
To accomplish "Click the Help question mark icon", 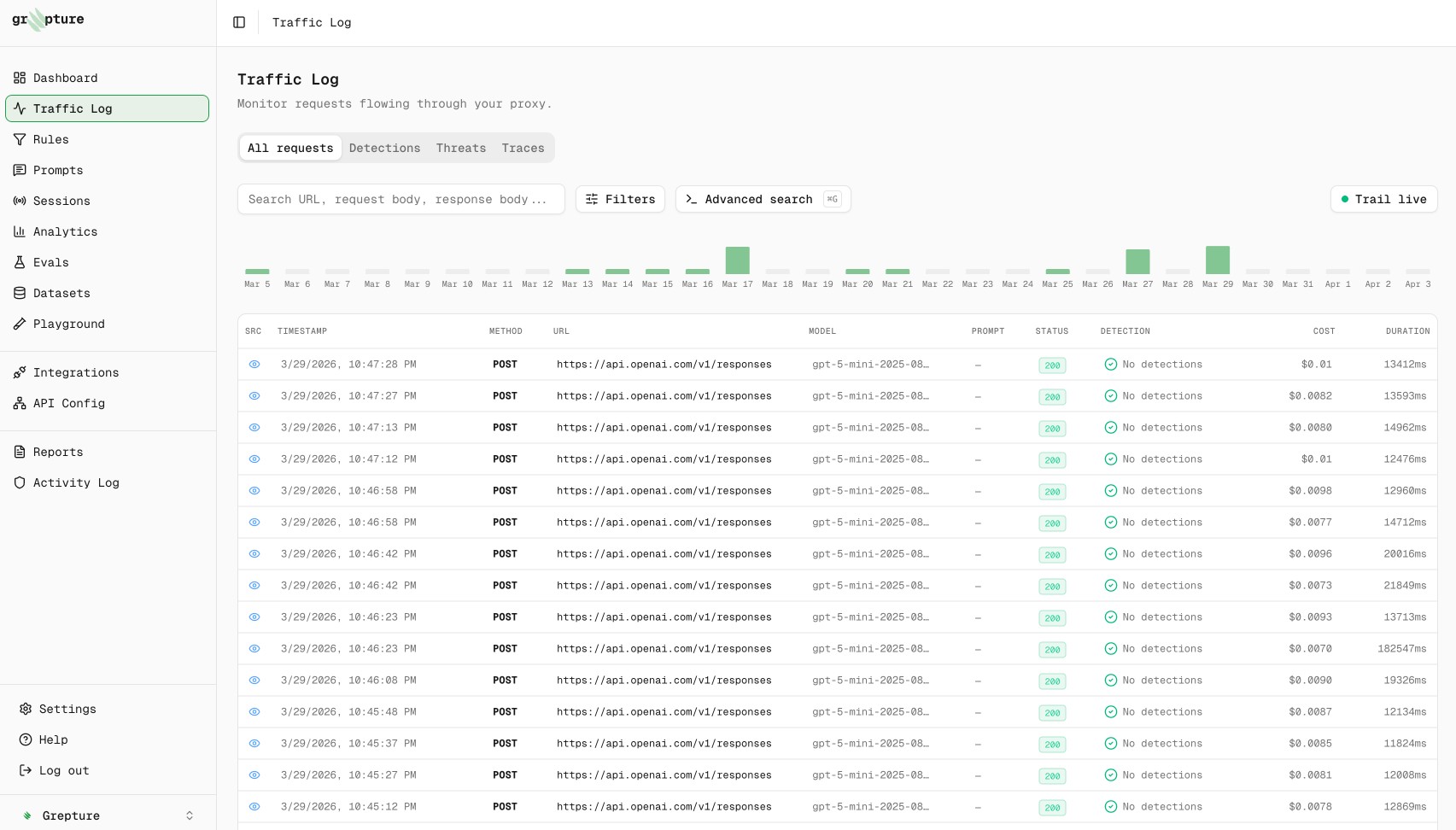I will coord(26,739).
